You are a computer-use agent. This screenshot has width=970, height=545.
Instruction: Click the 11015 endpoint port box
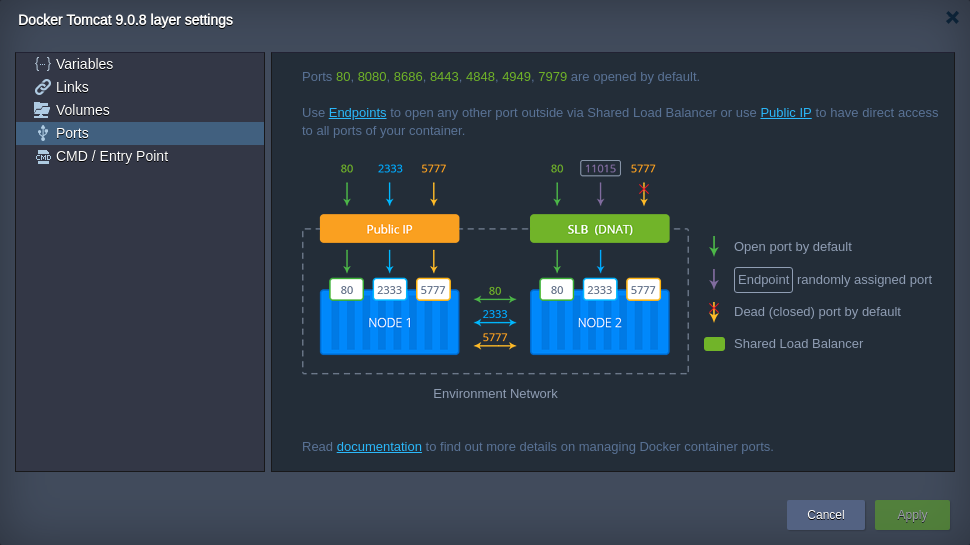(600, 168)
